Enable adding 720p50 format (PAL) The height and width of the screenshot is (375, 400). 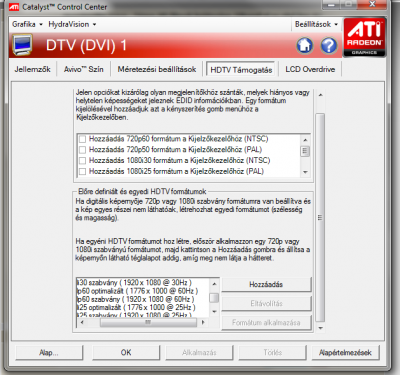[82, 150]
